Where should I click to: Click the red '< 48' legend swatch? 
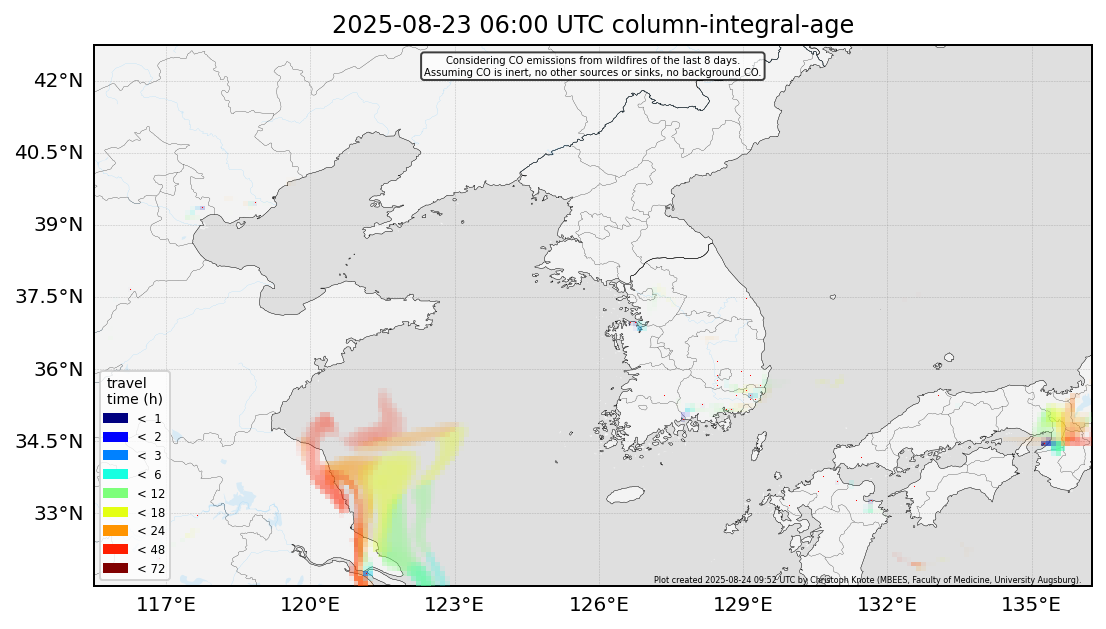point(116,549)
